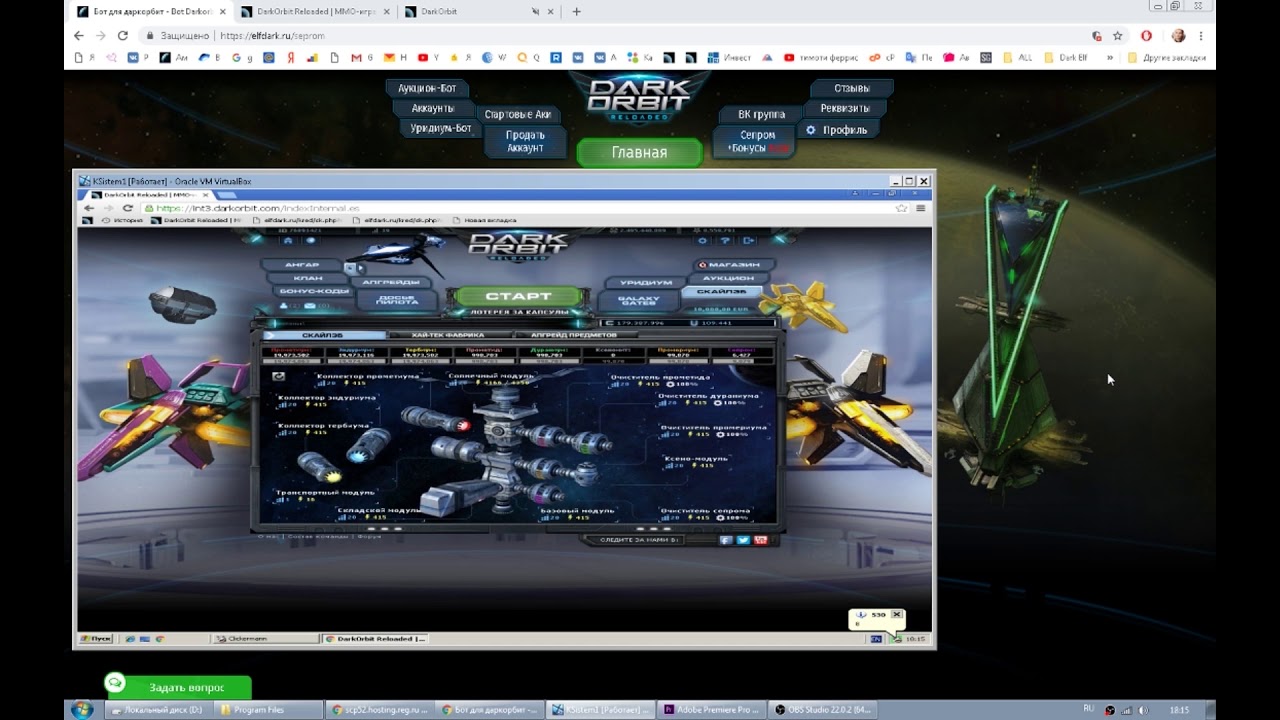Open the game Facebook icon
The height and width of the screenshot is (720, 1280).
point(726,540)
